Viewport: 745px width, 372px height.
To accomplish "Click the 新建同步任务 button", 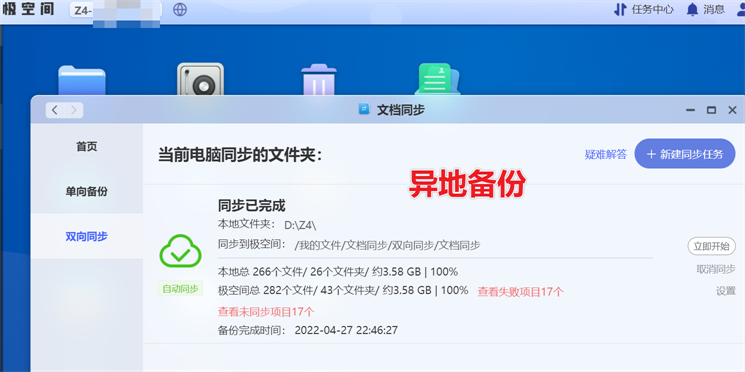I will [x=685, y=154].
